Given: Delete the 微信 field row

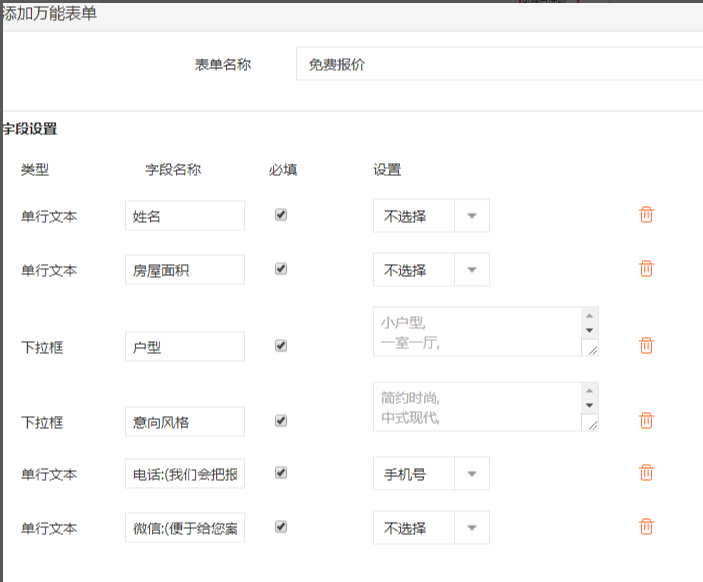Looking at the screenshot, I should [x=646, y=526].
